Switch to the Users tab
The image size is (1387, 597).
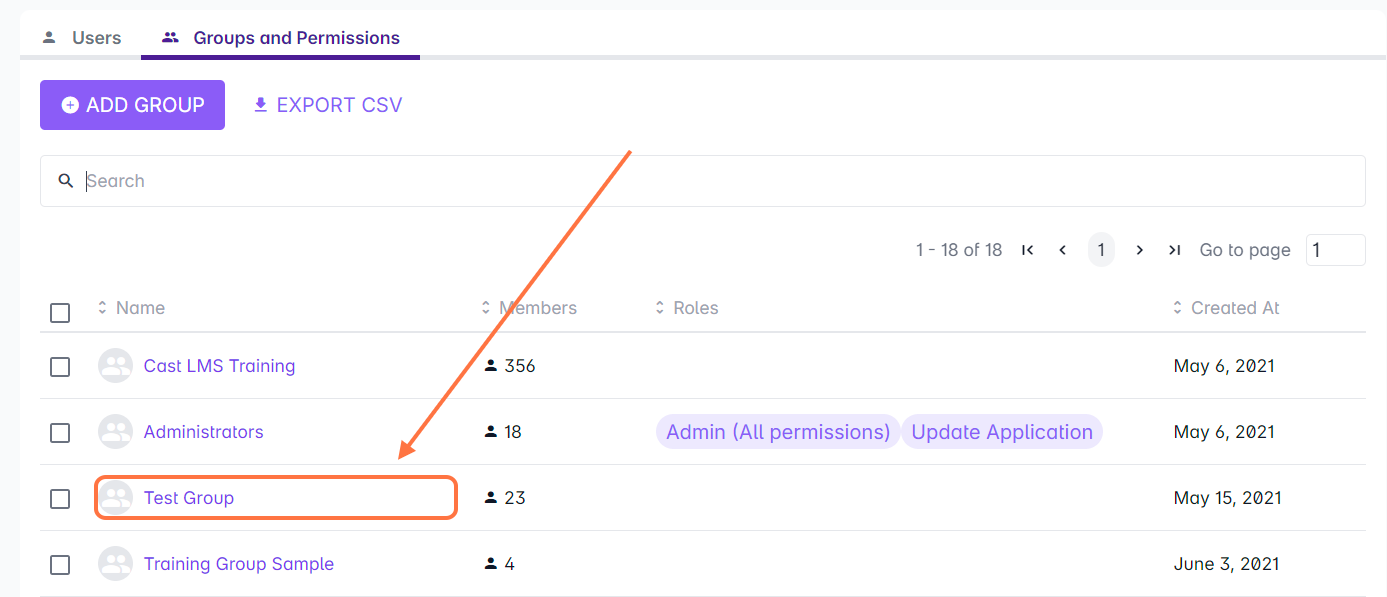point(81,38)
